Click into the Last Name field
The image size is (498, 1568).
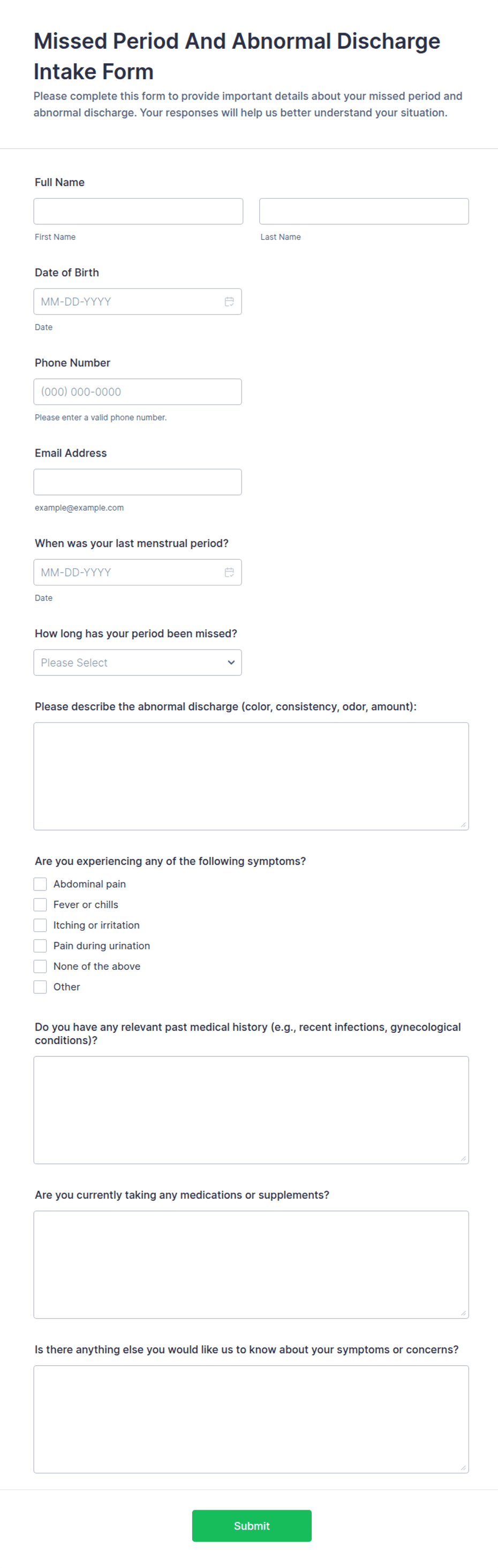pos(364,212)
